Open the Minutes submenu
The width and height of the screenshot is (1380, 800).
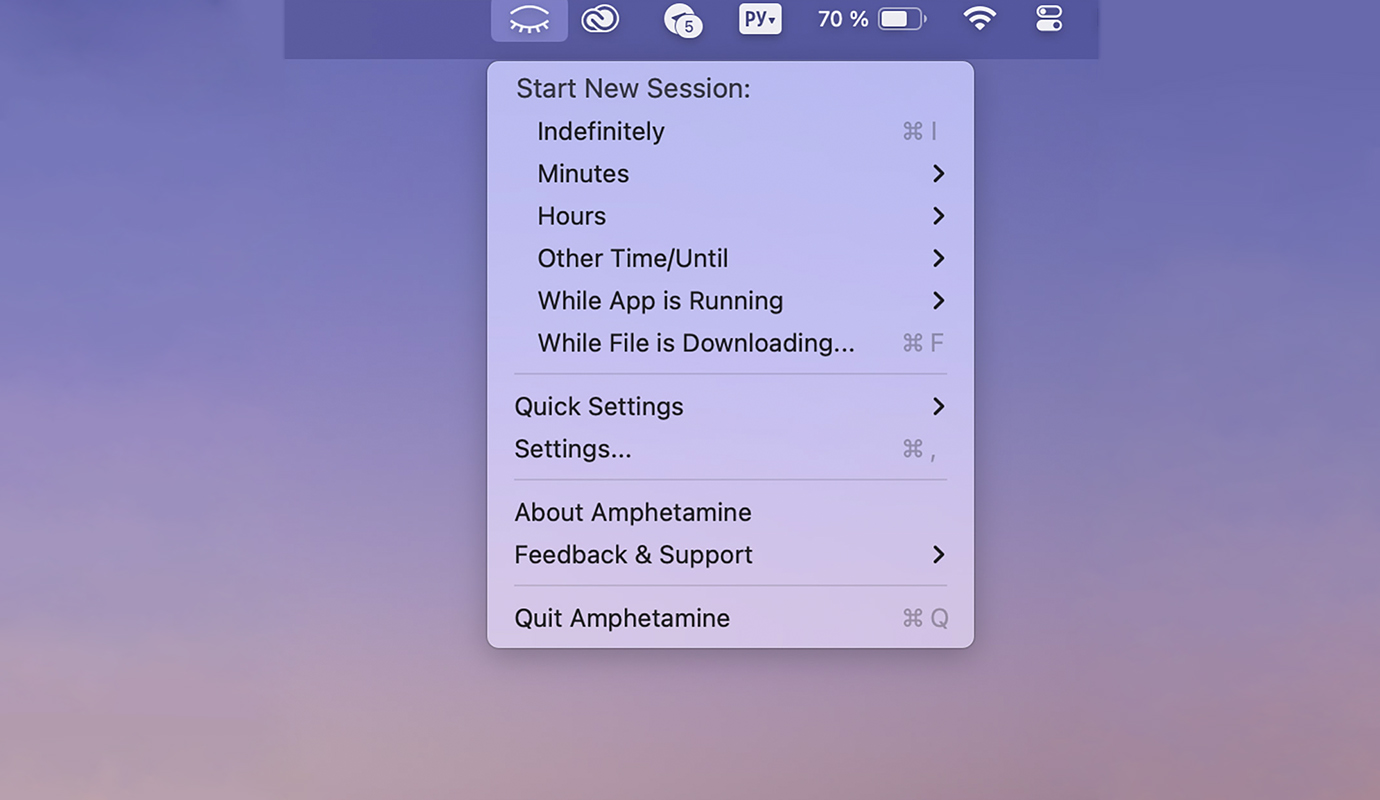[730, 174]
